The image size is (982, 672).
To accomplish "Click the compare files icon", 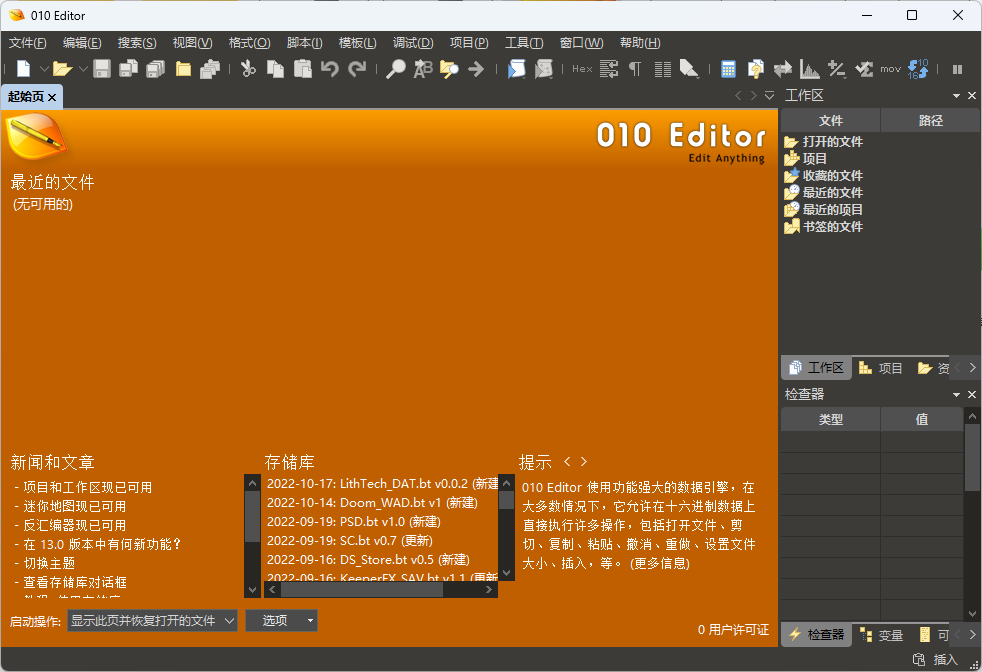I will click(x=756, y=69).
